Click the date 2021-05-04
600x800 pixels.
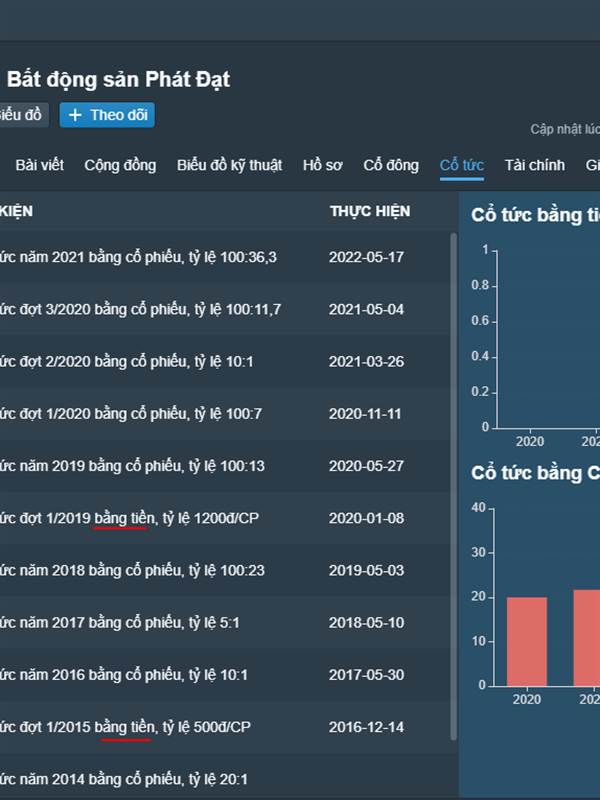[366, 309]
